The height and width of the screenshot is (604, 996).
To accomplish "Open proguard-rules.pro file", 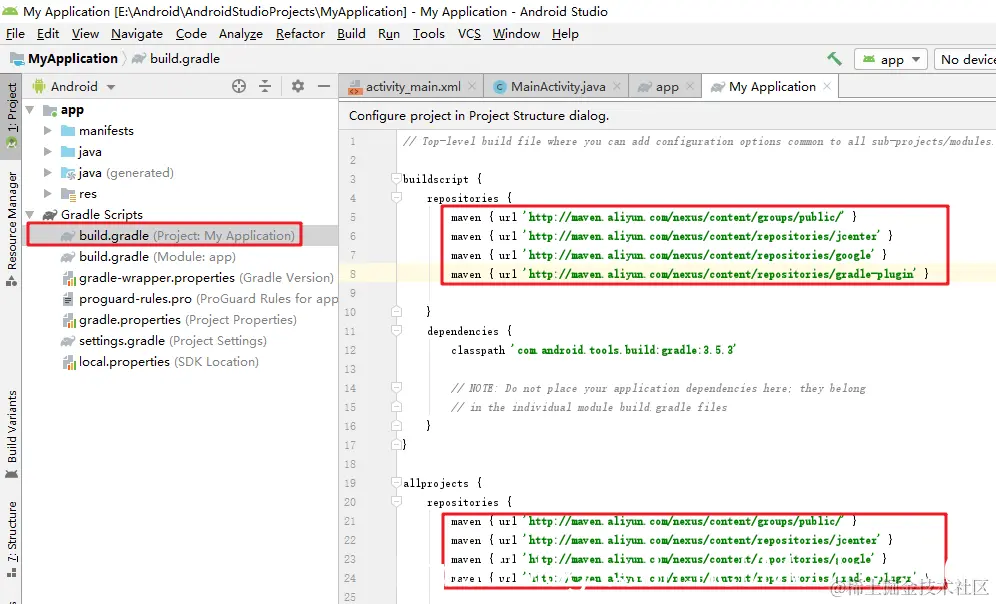I will pos(199,299).
